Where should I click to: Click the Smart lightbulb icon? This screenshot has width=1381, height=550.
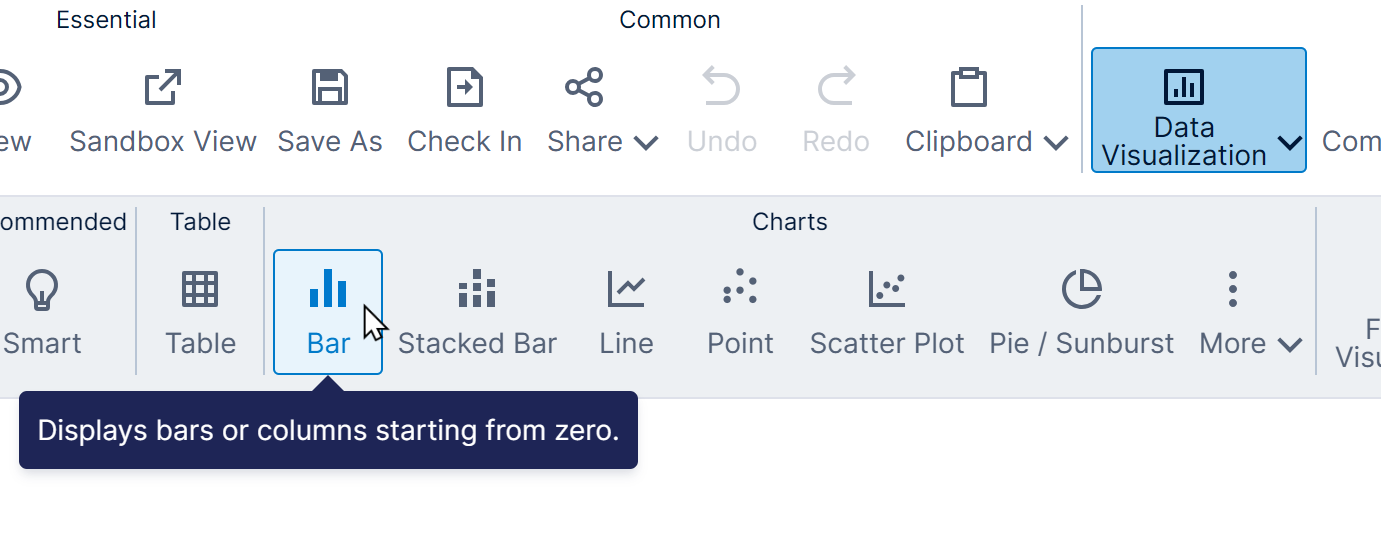point(42,290)
